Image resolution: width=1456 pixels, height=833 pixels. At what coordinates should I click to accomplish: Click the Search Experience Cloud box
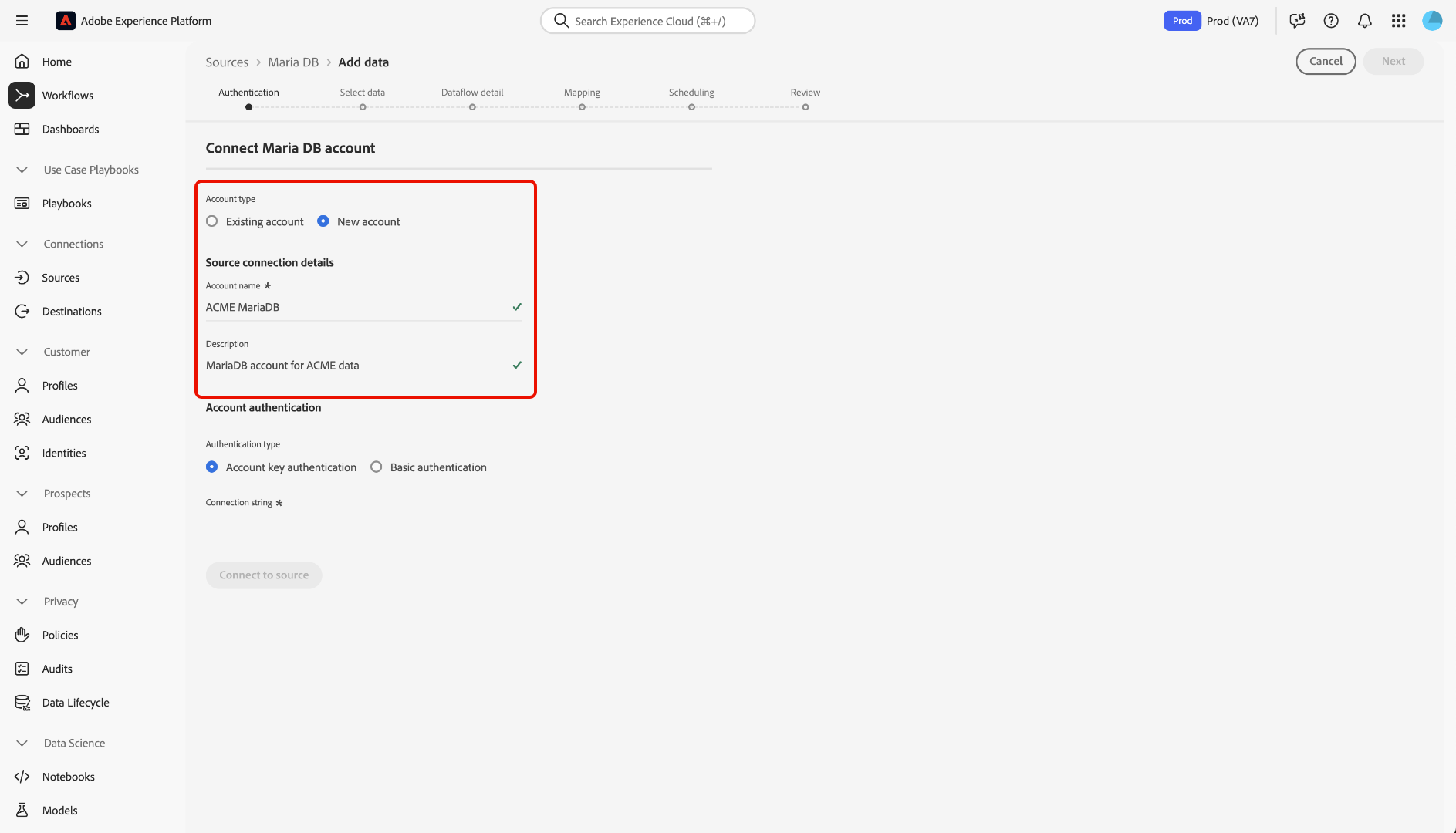(647, 21)
